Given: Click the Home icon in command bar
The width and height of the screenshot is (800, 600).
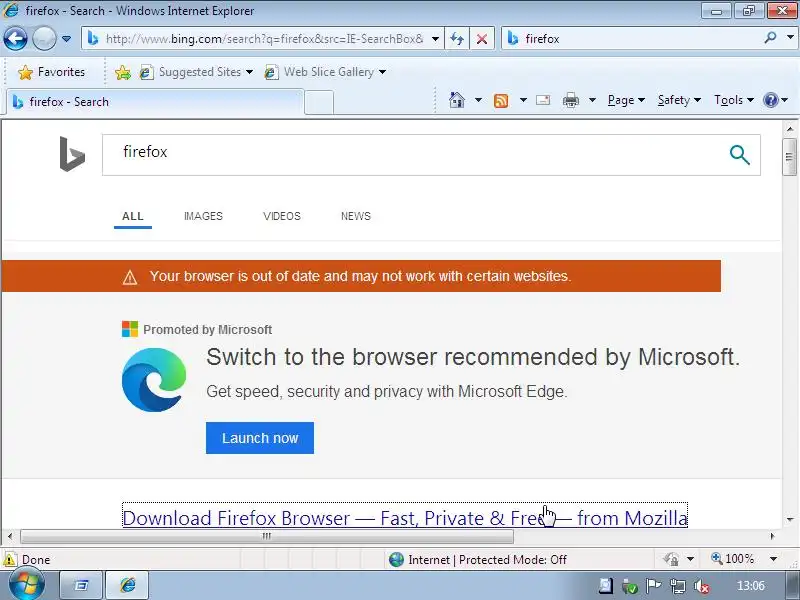Looking at the screenshot, I should [457, 100].
